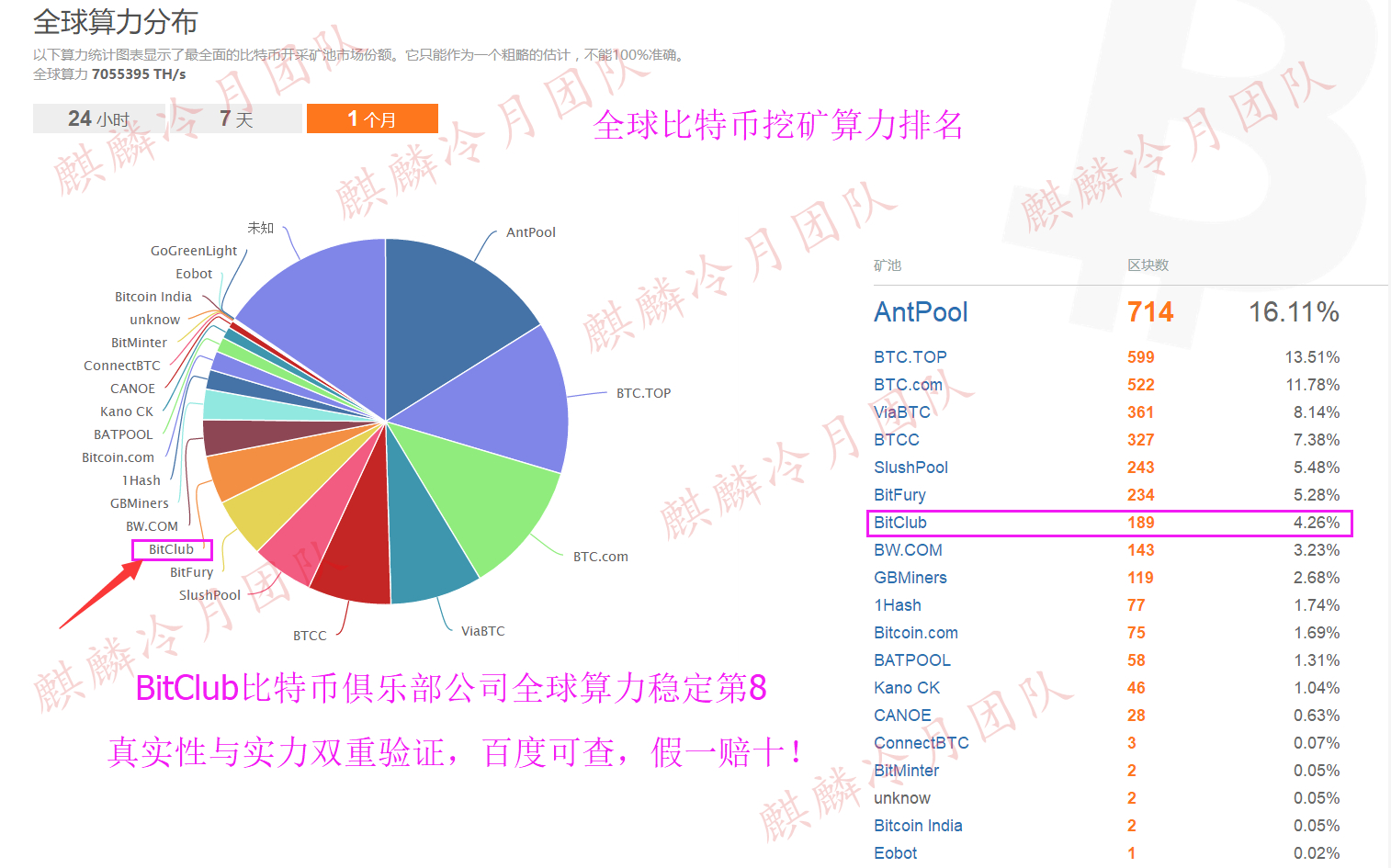This screenshot has width=1391, height=868.
Task: Click the BTC.TOP pie chart label
Action: (643, 393)
